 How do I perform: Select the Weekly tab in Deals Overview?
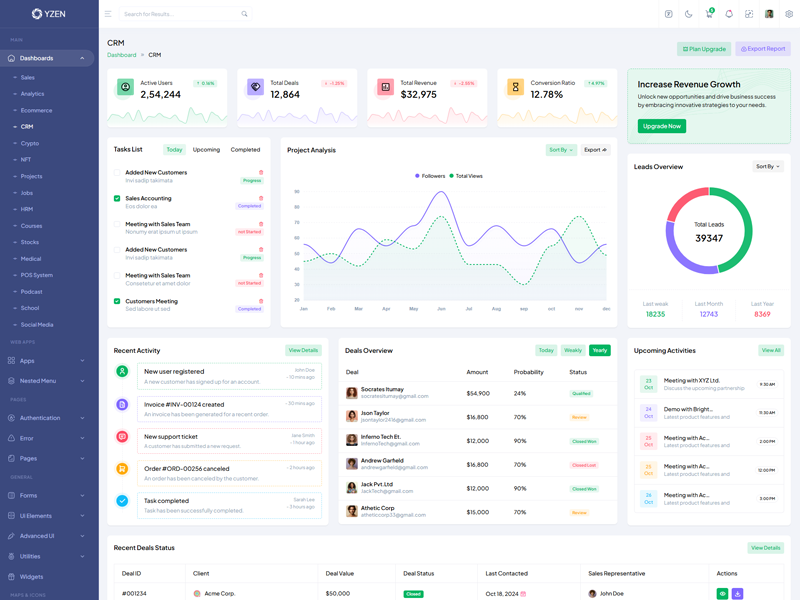coord(572,351)
